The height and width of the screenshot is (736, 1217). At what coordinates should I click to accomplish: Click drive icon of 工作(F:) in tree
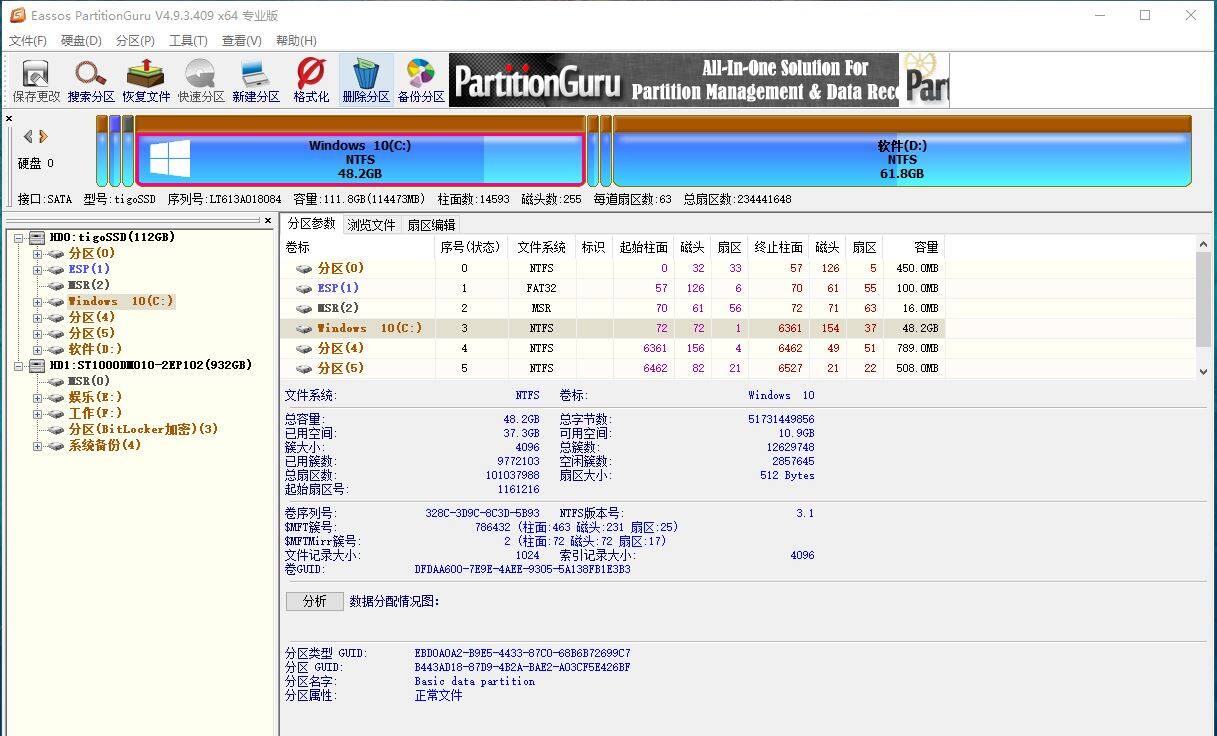tap(57, 413)
